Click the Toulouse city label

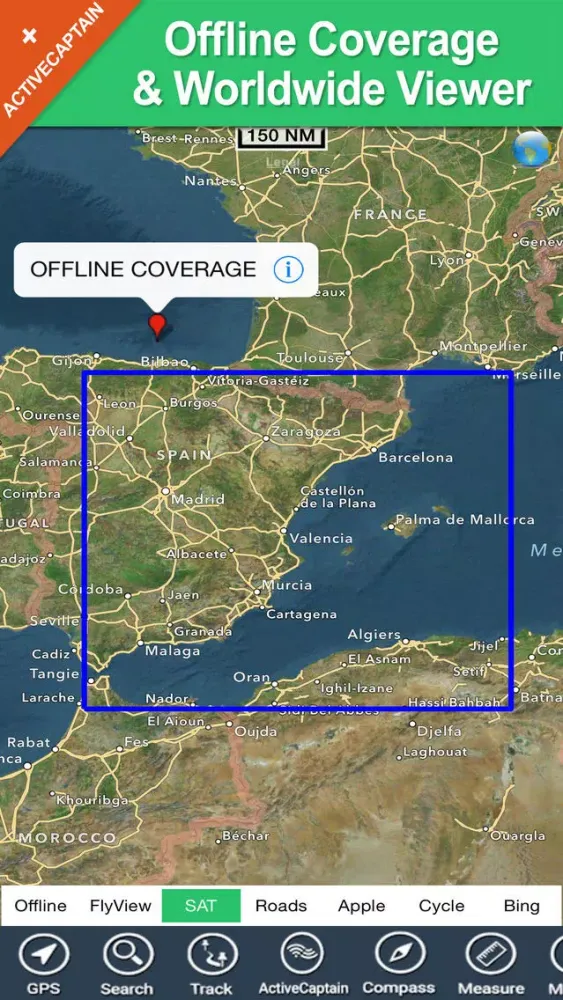[x=309, y=358]
